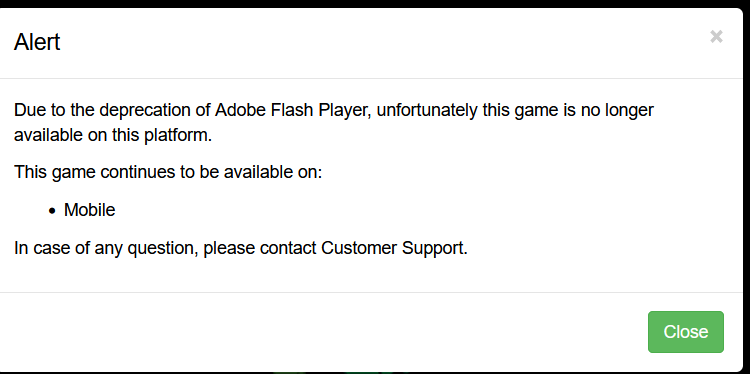This screenshot has width=750, height=374.
Task: Click the dark backdrop above the dialog
Action: point(375,3)
